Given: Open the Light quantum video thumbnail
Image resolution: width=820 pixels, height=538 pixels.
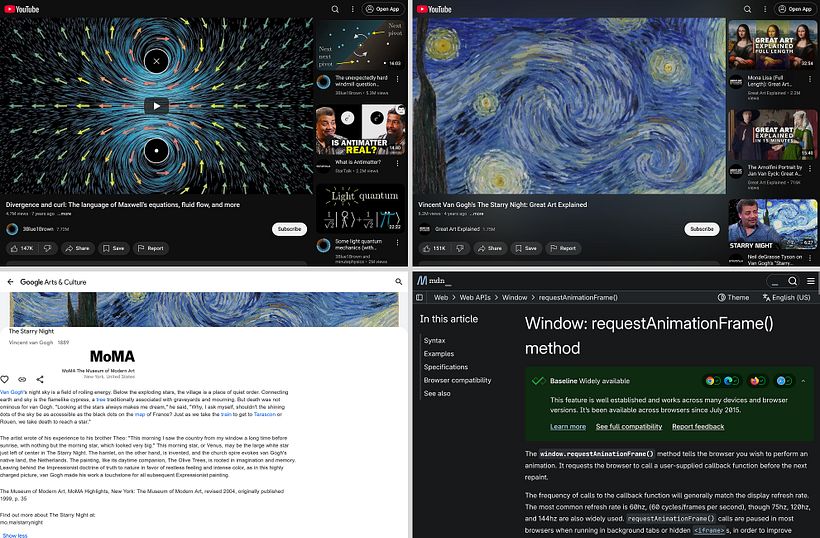Looking at the screenshot, I should pos(360,209).
